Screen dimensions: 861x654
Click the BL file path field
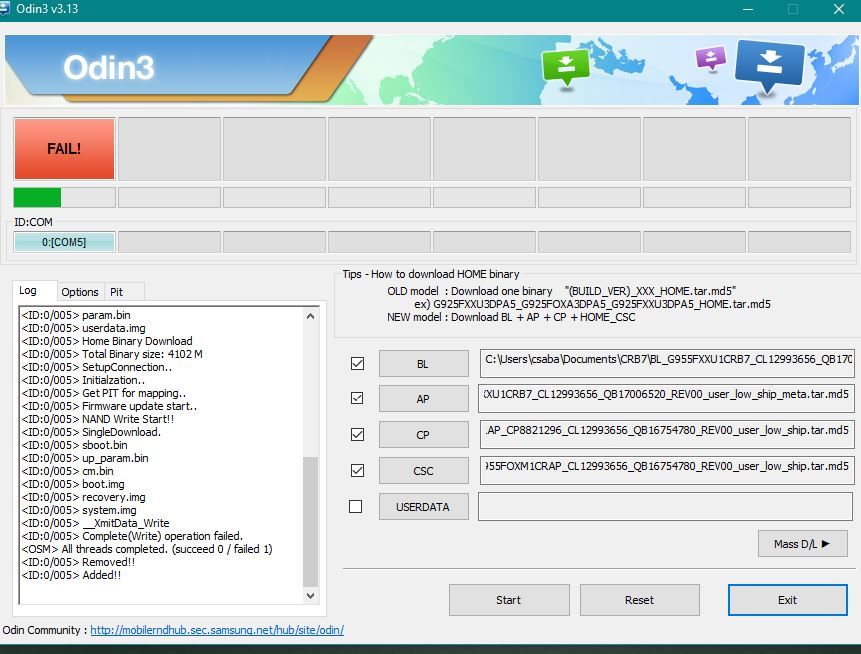(667, 363)
